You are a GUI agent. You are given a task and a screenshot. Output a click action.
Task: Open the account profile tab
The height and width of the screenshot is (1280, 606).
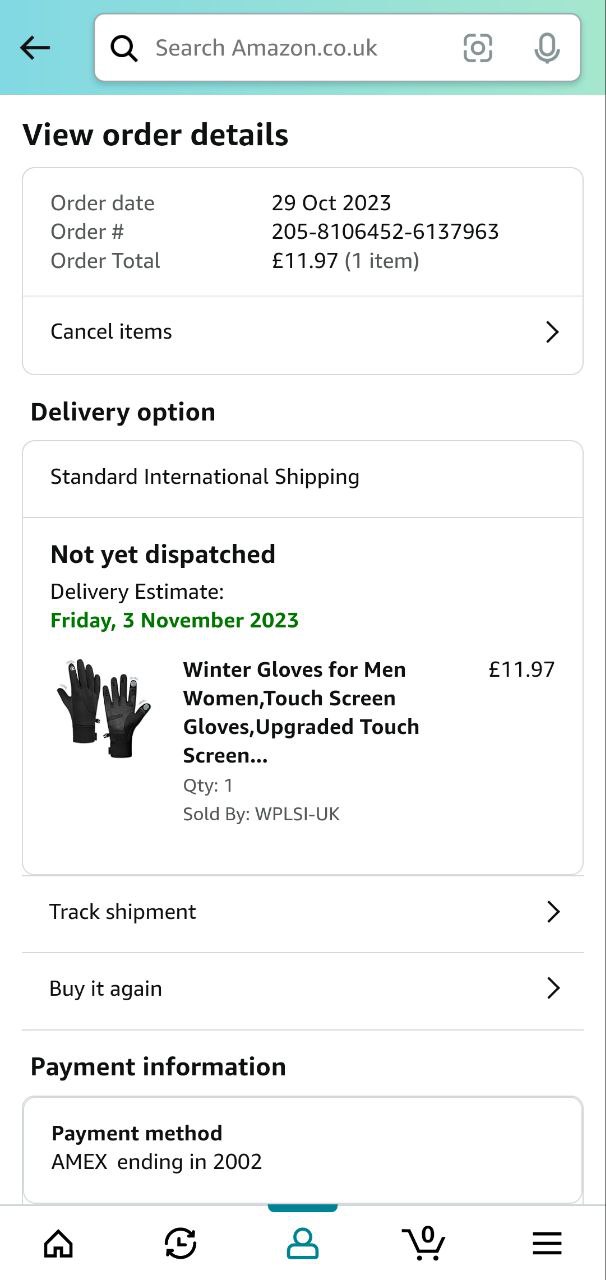coord(302,1243)
